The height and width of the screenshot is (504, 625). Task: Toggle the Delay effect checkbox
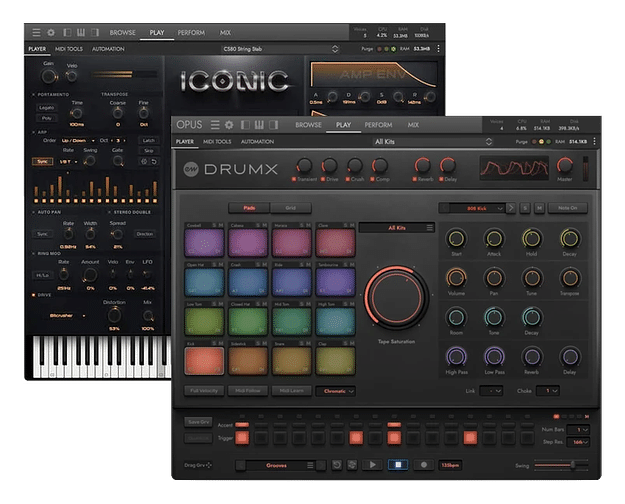441,179
